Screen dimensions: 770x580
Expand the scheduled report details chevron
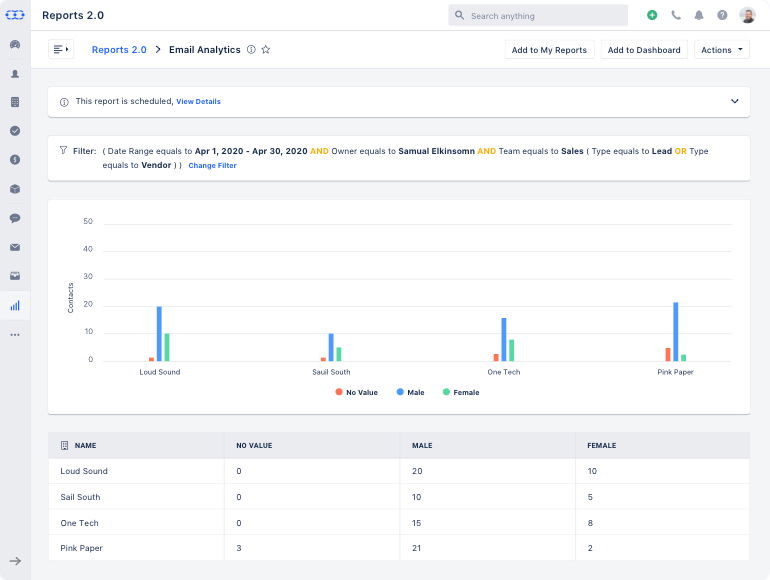pyautogui.click(x=735, y=102)
